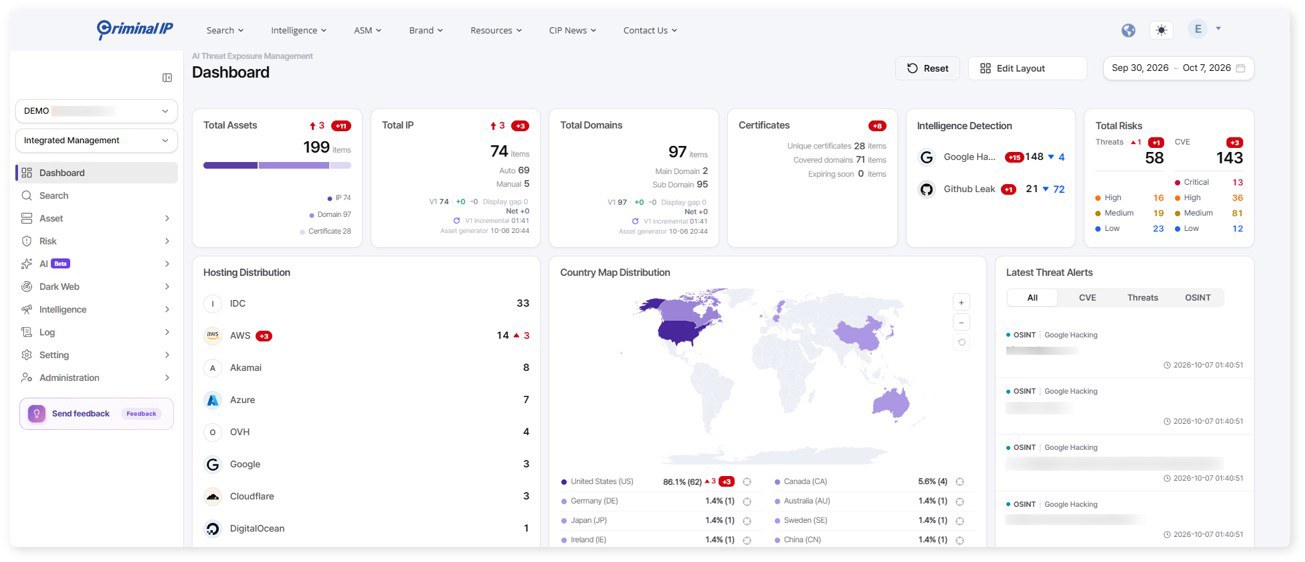This screenshot has height=562, width=1305.
Task: Open the Intelligence top menu
Action: 298,30
